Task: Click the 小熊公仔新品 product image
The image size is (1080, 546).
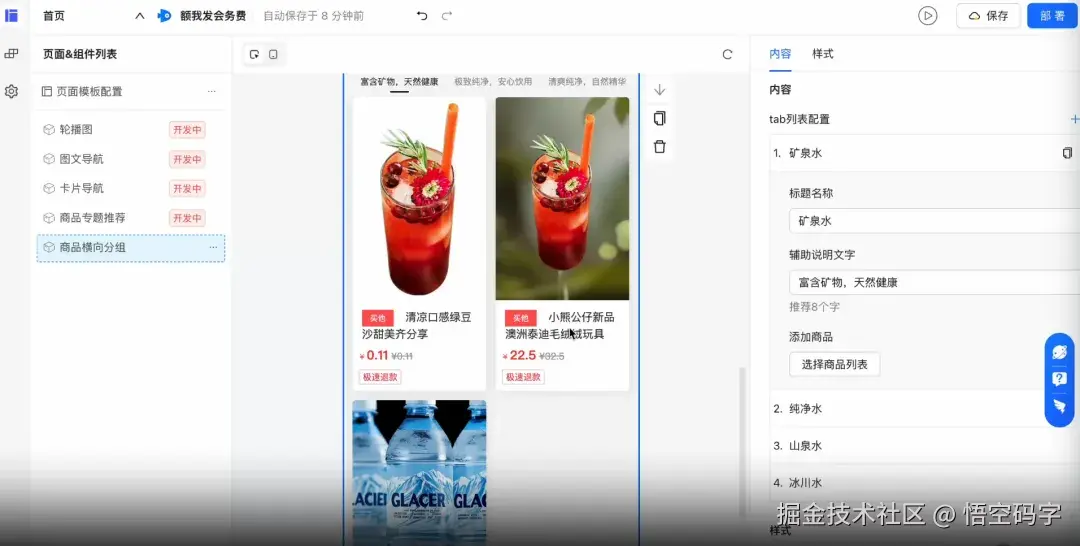Action: coord(562,198)
